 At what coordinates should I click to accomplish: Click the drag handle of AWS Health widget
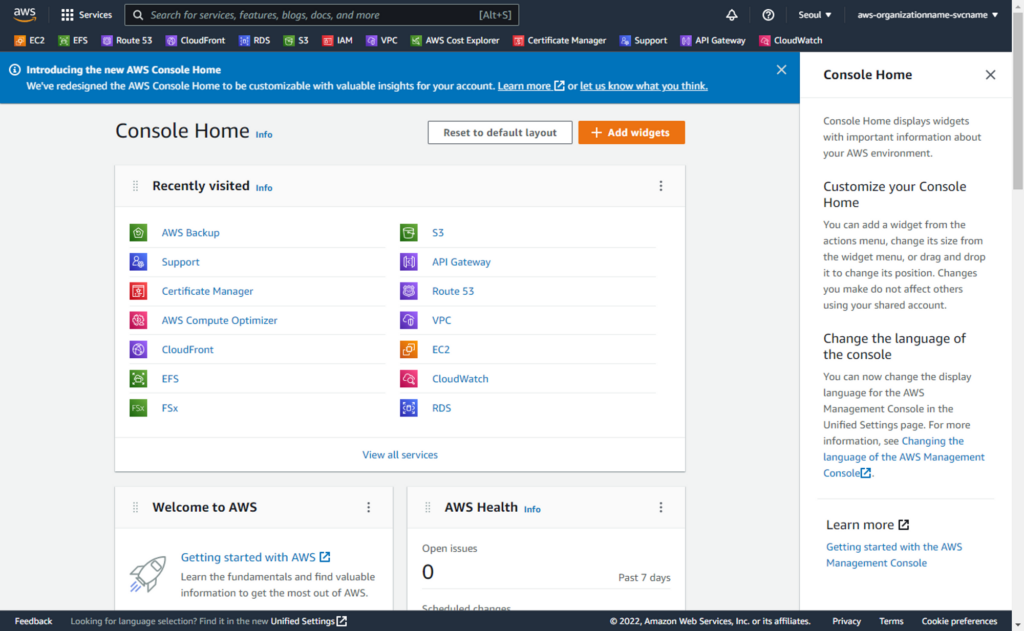pyautogui.click(x=428, y=508)
